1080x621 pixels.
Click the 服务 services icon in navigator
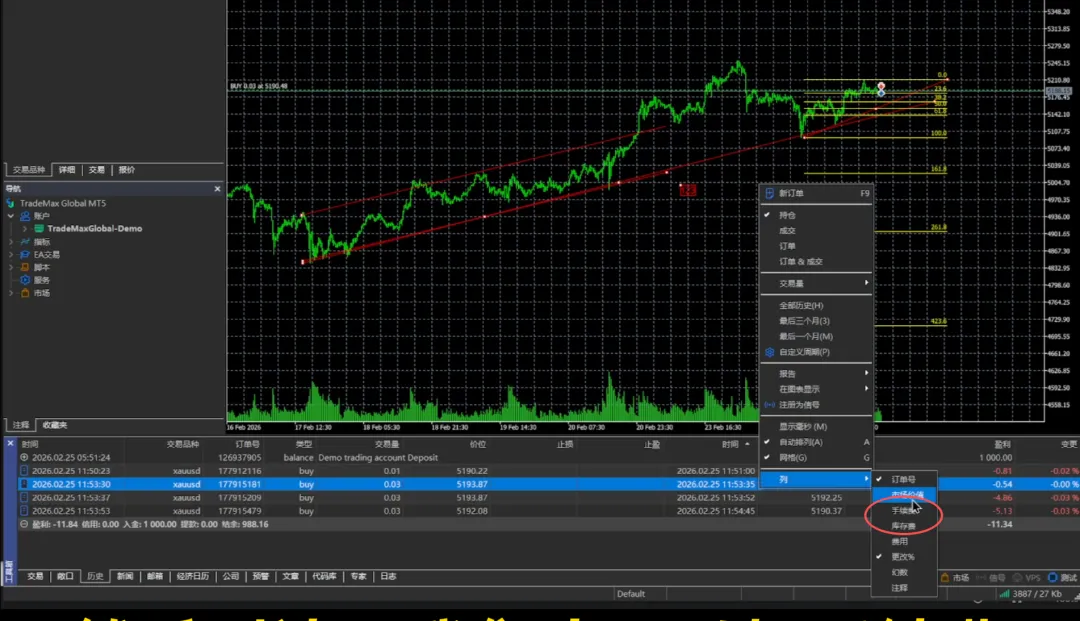25,280
